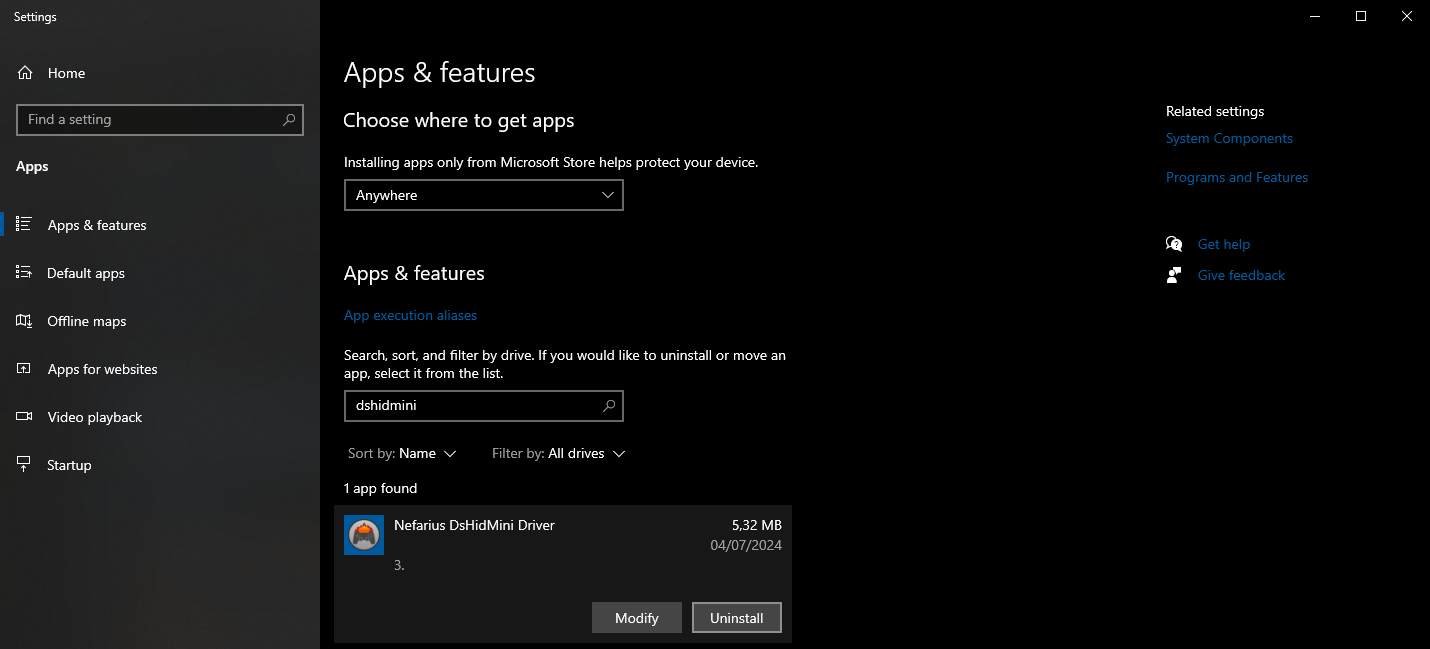This screenshot has width=1430, height=649.
Task: Click the Offline maps icon
Action: [24, 321]
